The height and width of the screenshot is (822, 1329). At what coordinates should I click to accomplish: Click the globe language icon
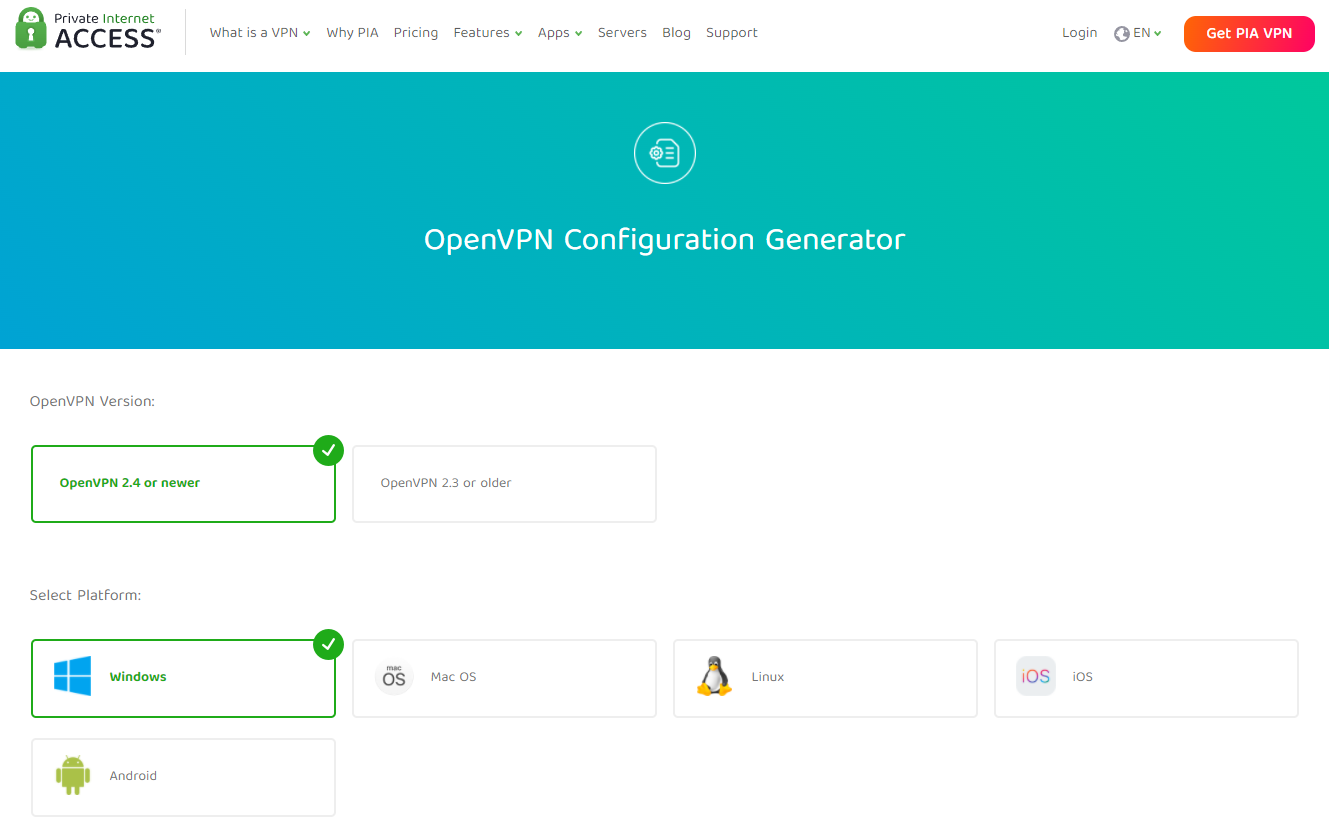coord(1121,34)
